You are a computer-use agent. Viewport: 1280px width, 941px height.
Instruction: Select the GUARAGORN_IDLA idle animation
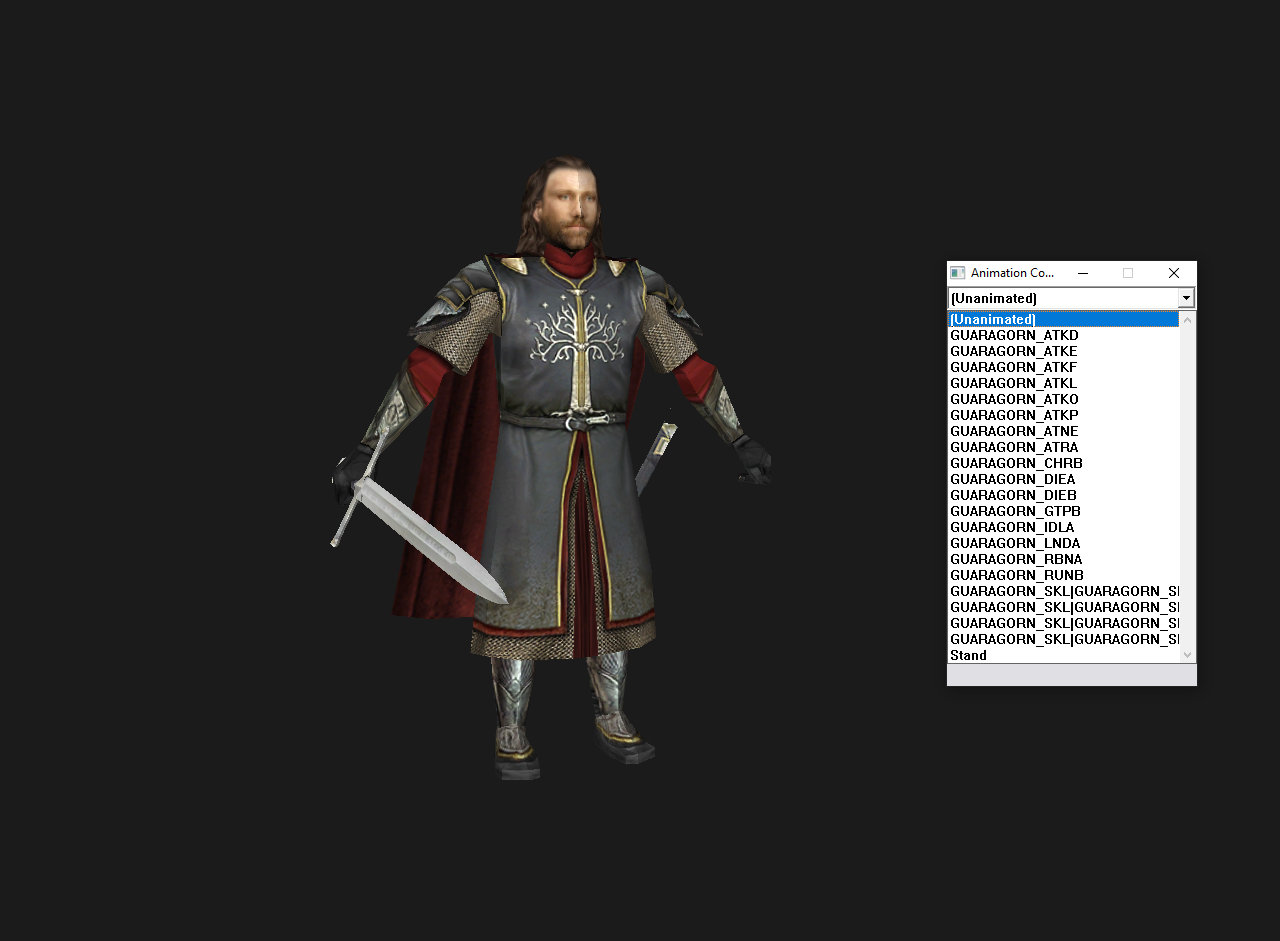(x=1064, y=527)
